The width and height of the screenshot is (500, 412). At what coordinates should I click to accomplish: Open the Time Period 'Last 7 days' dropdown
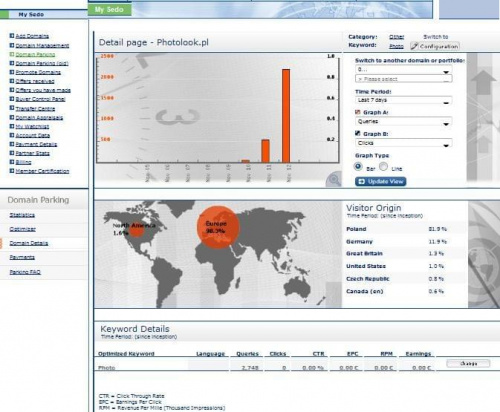(404, 100)
